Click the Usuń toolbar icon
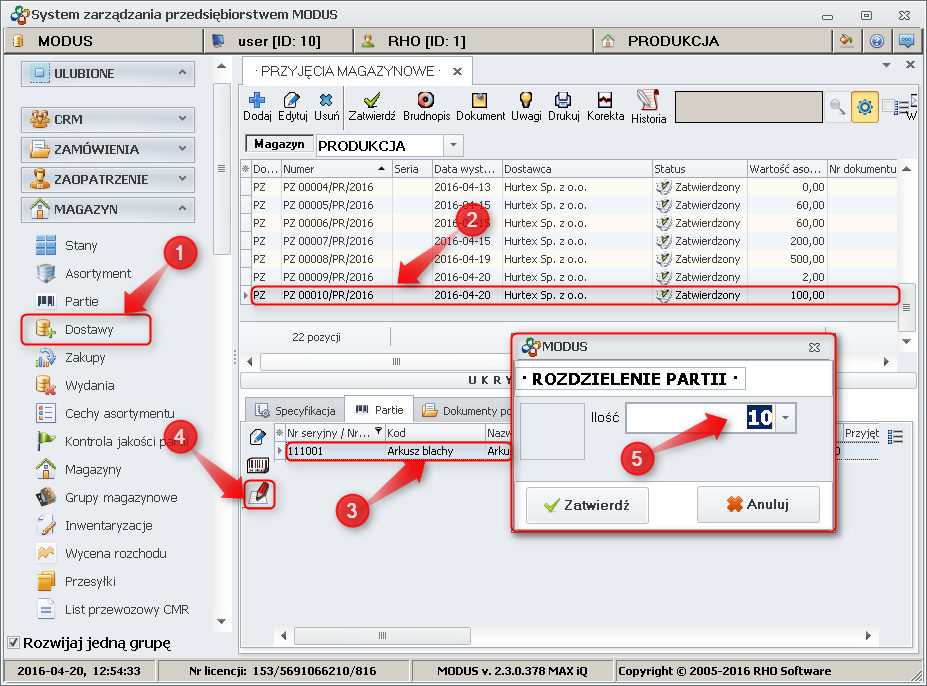Viewport: 927px width, 686px height. click(326, 107)
